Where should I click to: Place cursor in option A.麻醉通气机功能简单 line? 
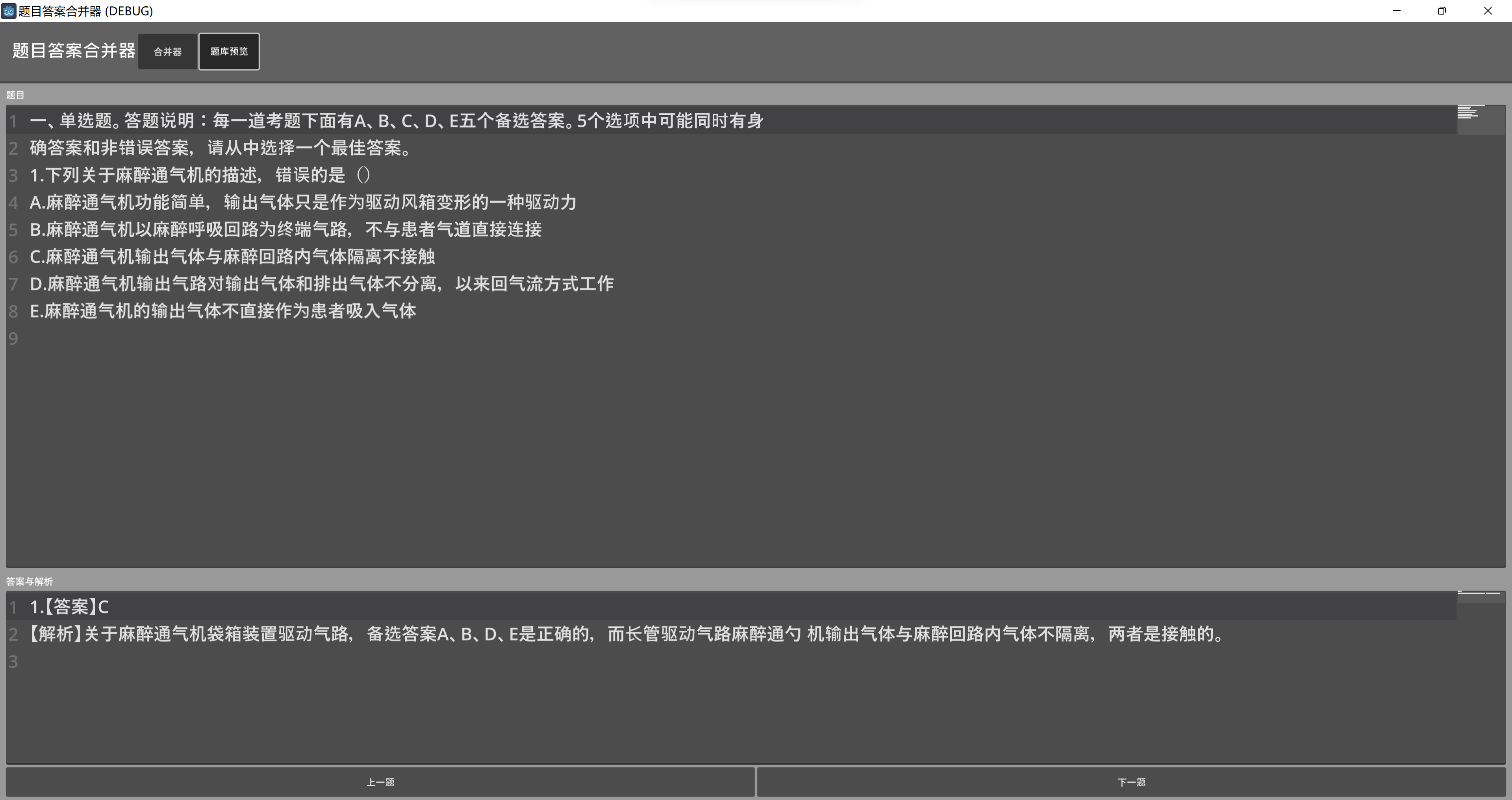point(302,202)
